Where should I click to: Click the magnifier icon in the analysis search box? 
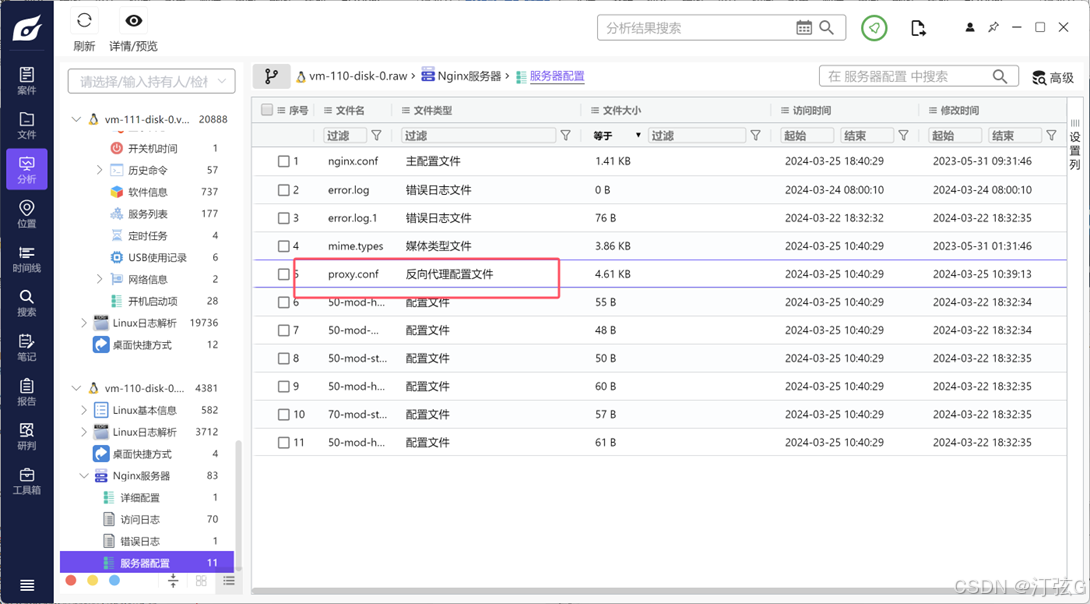[827, 28]
